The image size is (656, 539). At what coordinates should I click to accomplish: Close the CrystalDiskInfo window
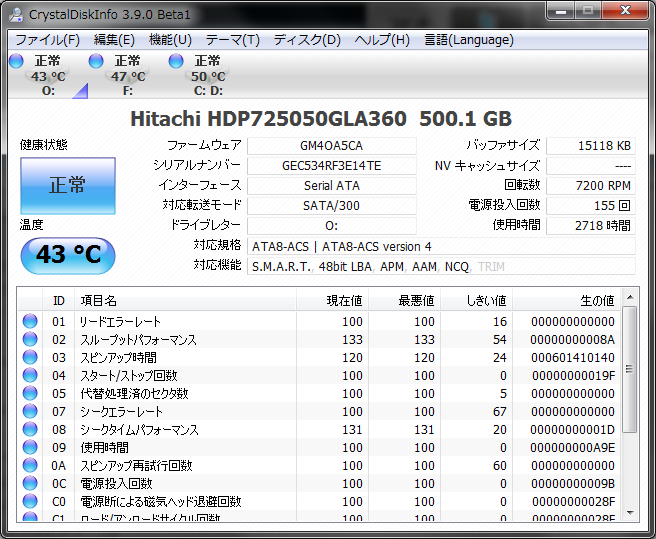625,11
